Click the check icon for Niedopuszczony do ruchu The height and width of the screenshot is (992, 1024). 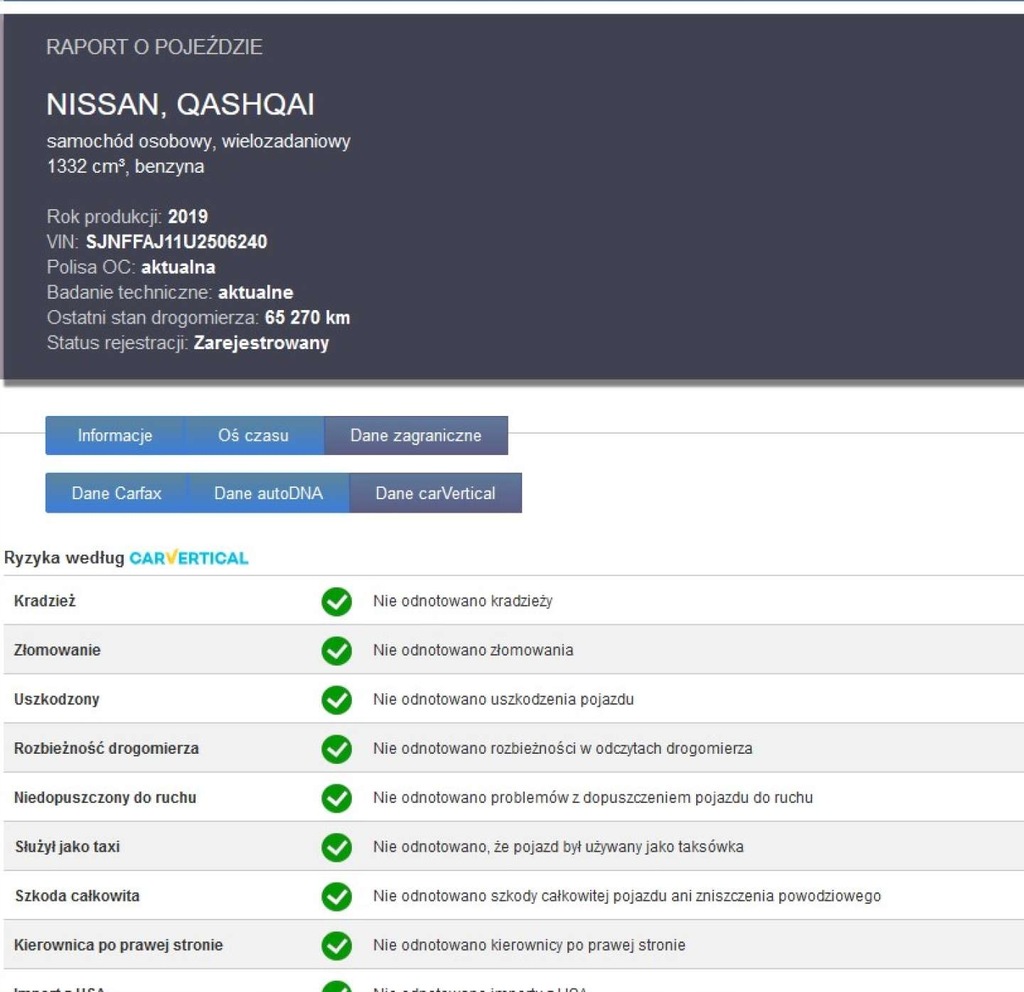coord(336,798)
